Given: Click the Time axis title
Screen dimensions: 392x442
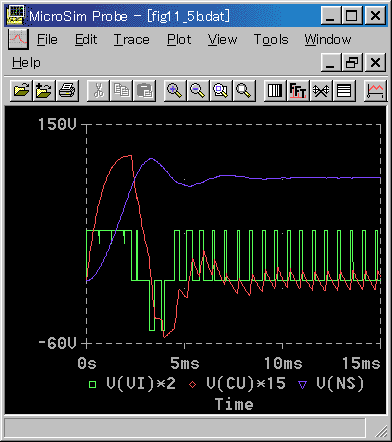Looking at the screenshot, I should (x=234, y=404).
